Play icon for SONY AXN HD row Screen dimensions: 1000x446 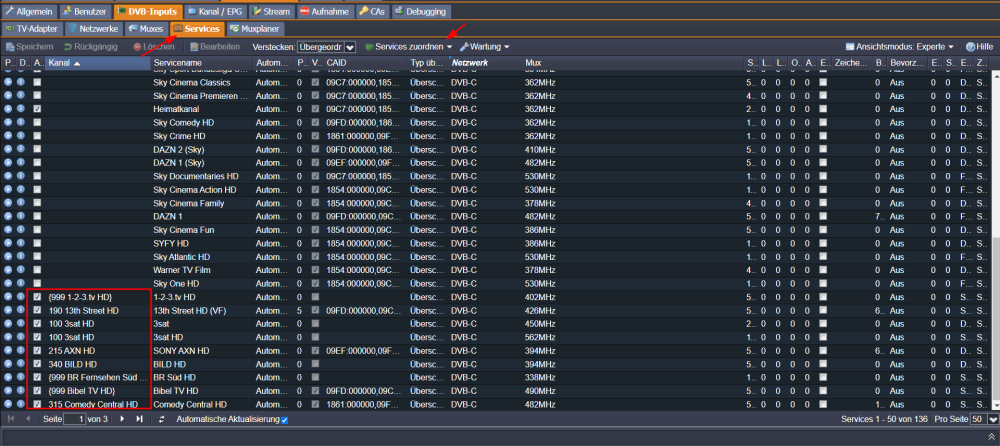click(x=8, y=350)
